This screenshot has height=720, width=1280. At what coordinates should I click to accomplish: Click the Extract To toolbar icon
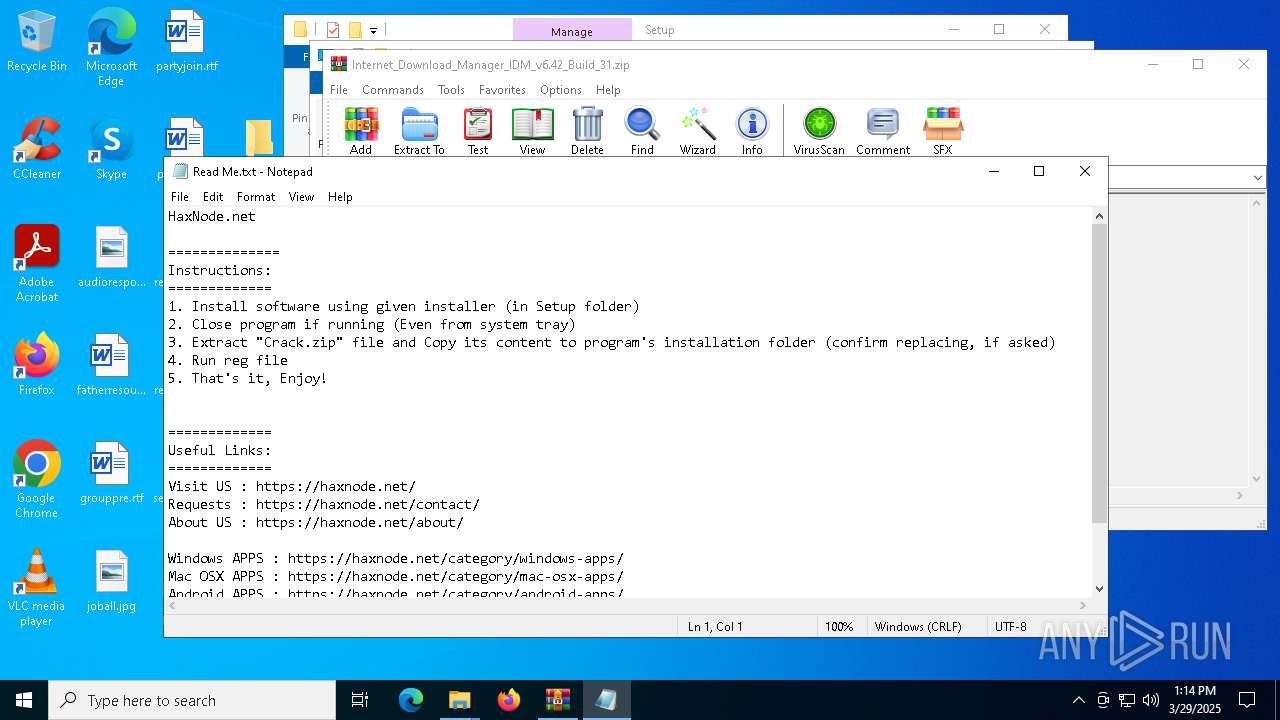pyautogui.click(x=419, y=131)
